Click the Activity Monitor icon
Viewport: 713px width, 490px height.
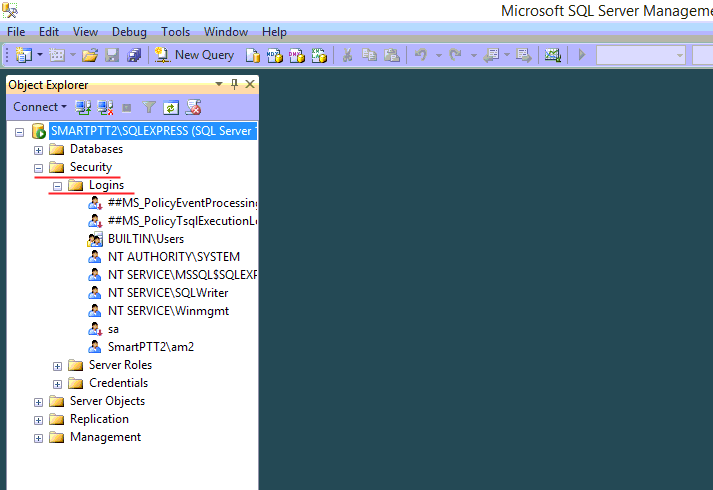(553, 55)
